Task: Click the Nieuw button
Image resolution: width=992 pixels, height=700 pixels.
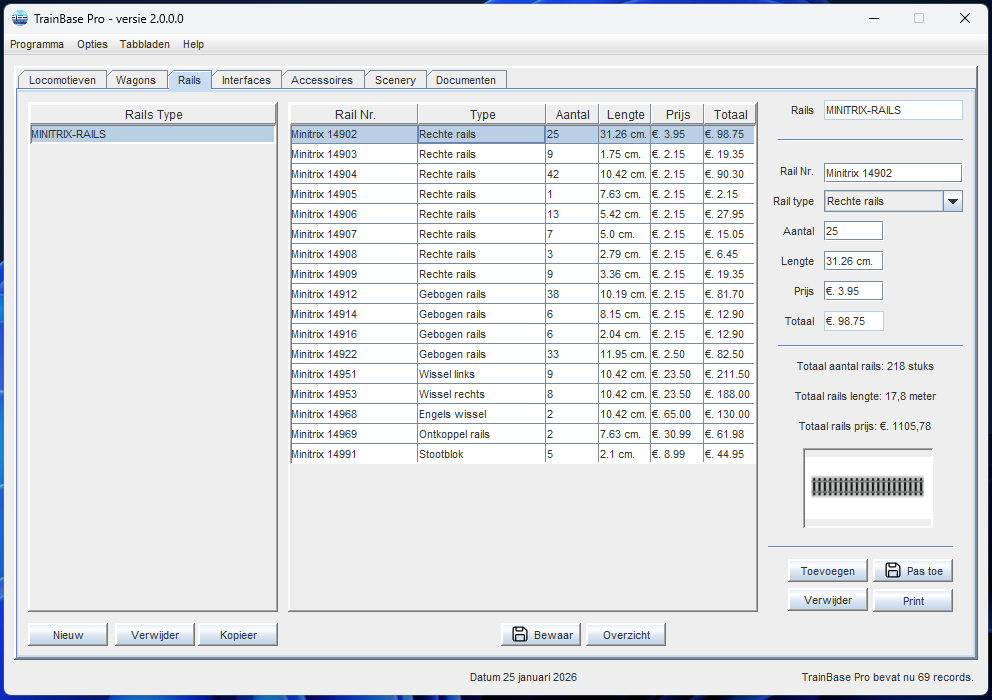Action: pyautogui.click(x=68, y=635)
